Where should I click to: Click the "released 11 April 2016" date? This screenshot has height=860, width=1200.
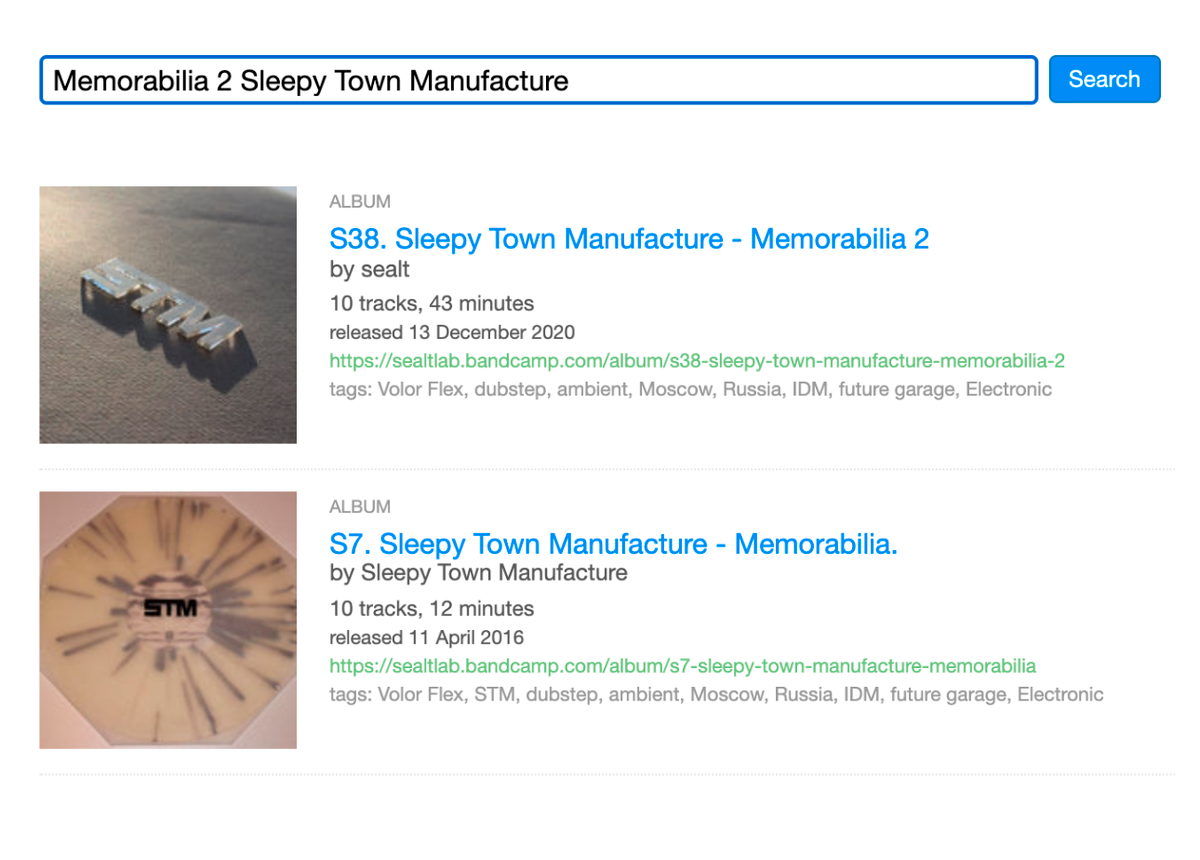426,638
